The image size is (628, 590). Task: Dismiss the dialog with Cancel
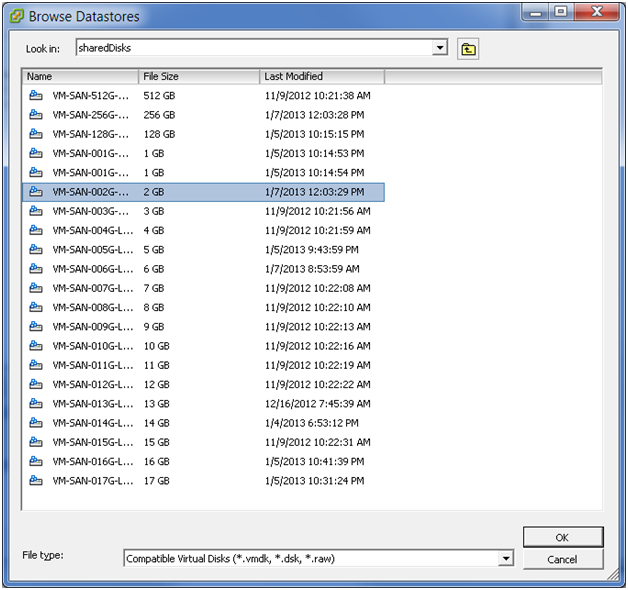tap(563, 559)
